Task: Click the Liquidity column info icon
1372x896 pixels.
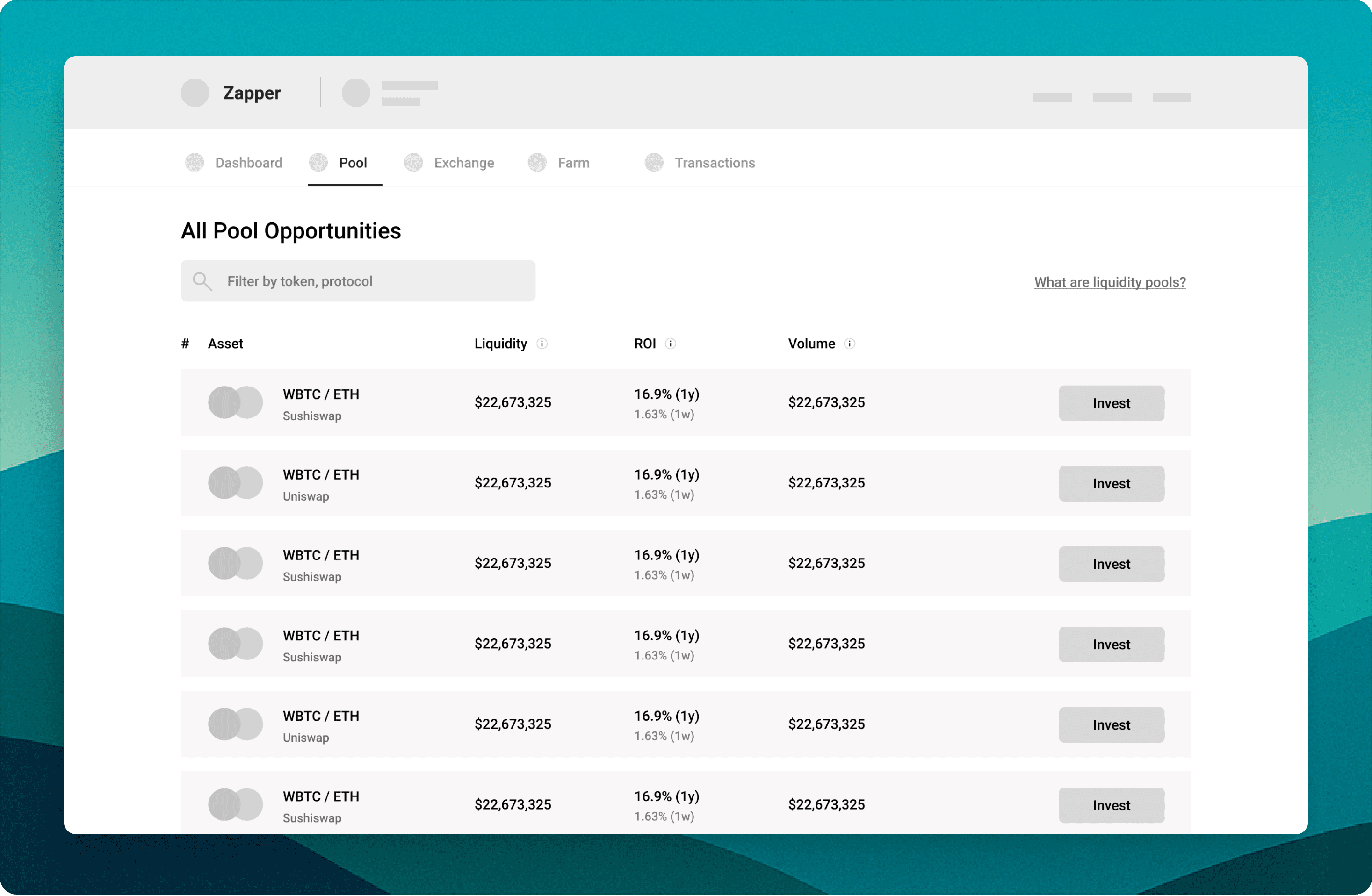Action: 542,344
